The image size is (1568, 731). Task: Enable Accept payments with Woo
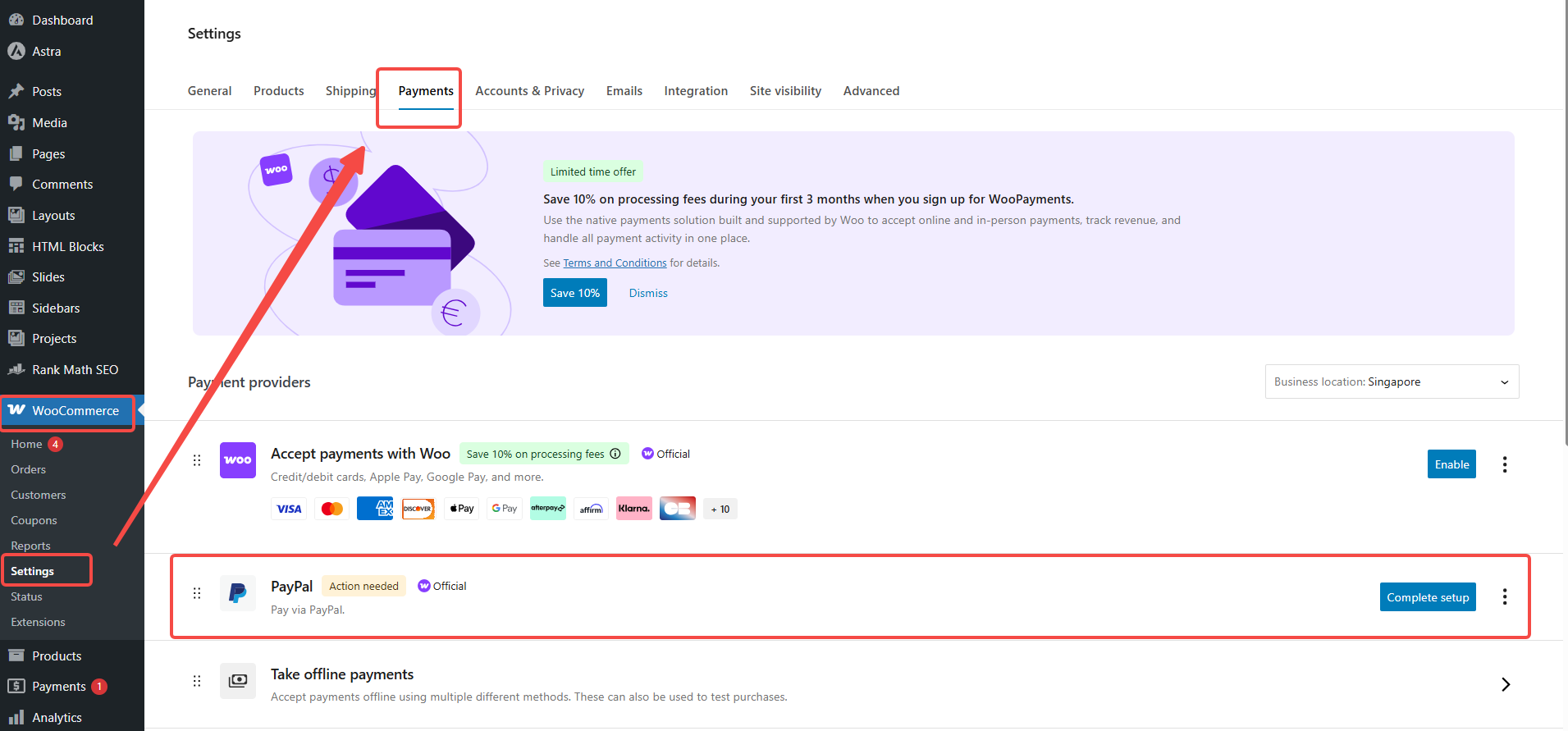(1451, 464)
